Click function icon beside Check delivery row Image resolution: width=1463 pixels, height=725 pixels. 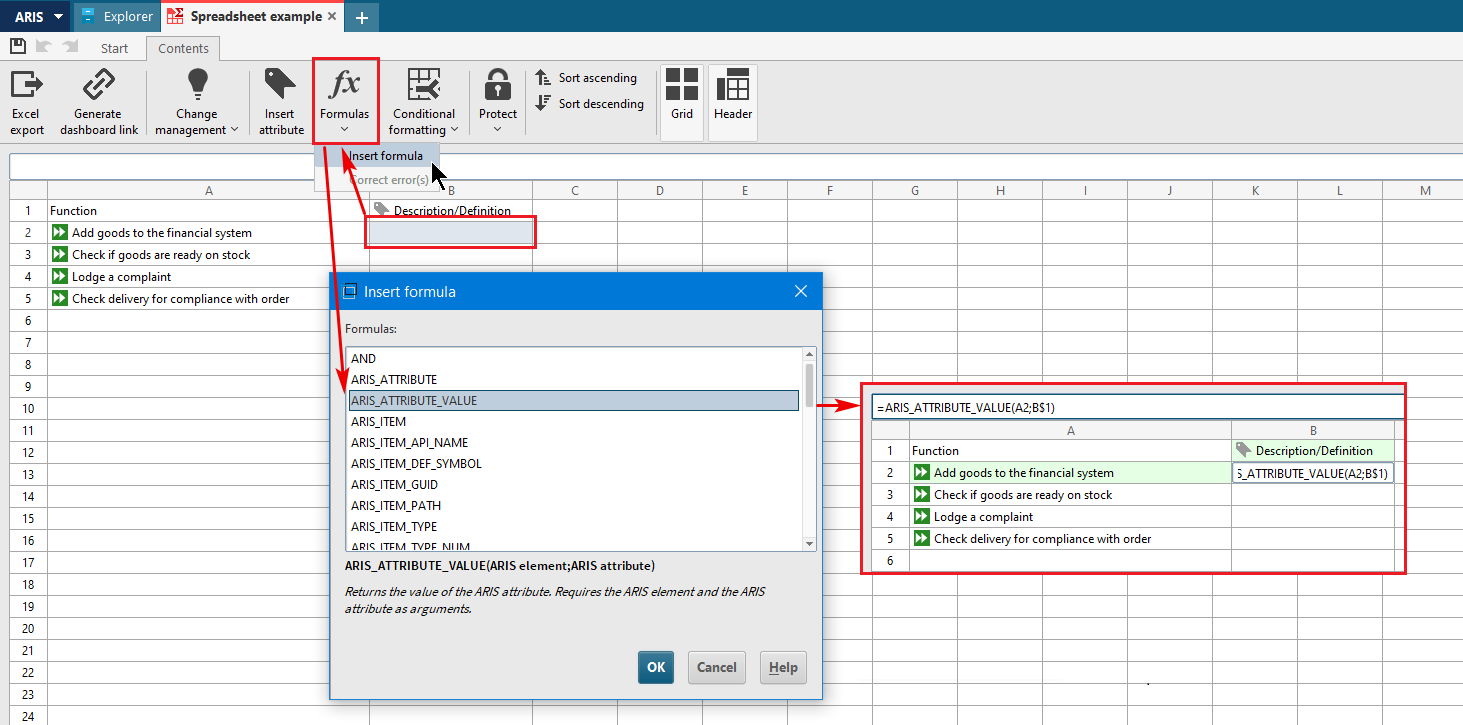tap(60, 298)
